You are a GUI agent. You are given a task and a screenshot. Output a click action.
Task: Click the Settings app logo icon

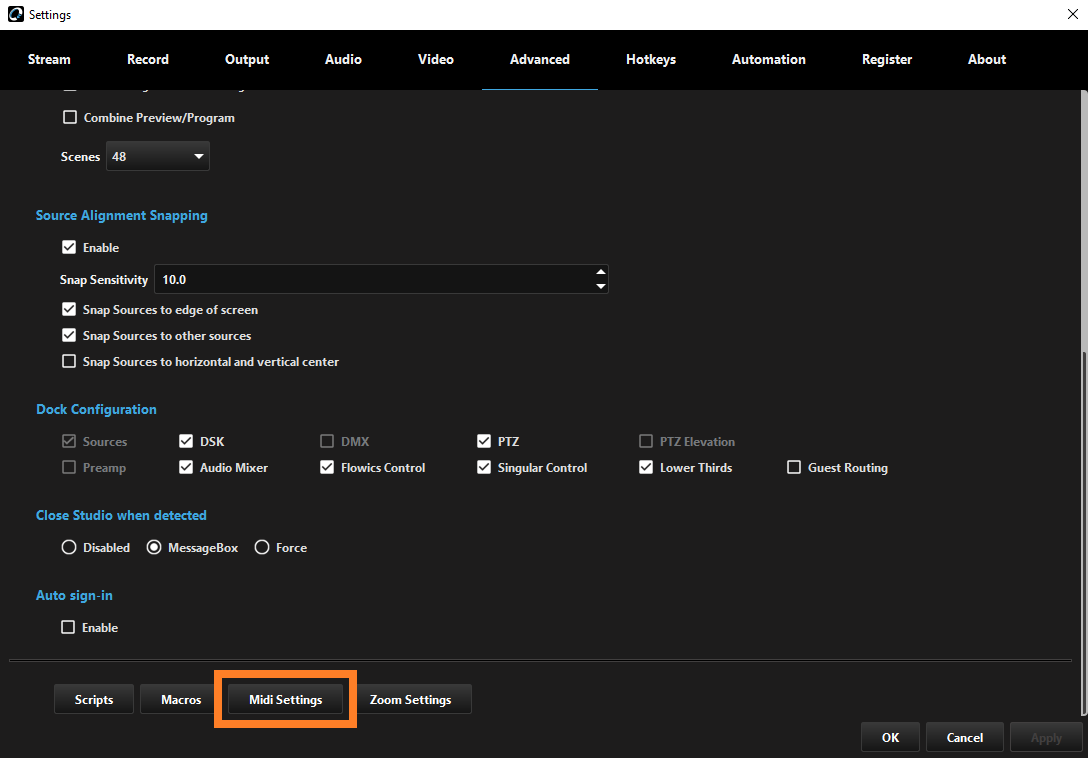15,14
